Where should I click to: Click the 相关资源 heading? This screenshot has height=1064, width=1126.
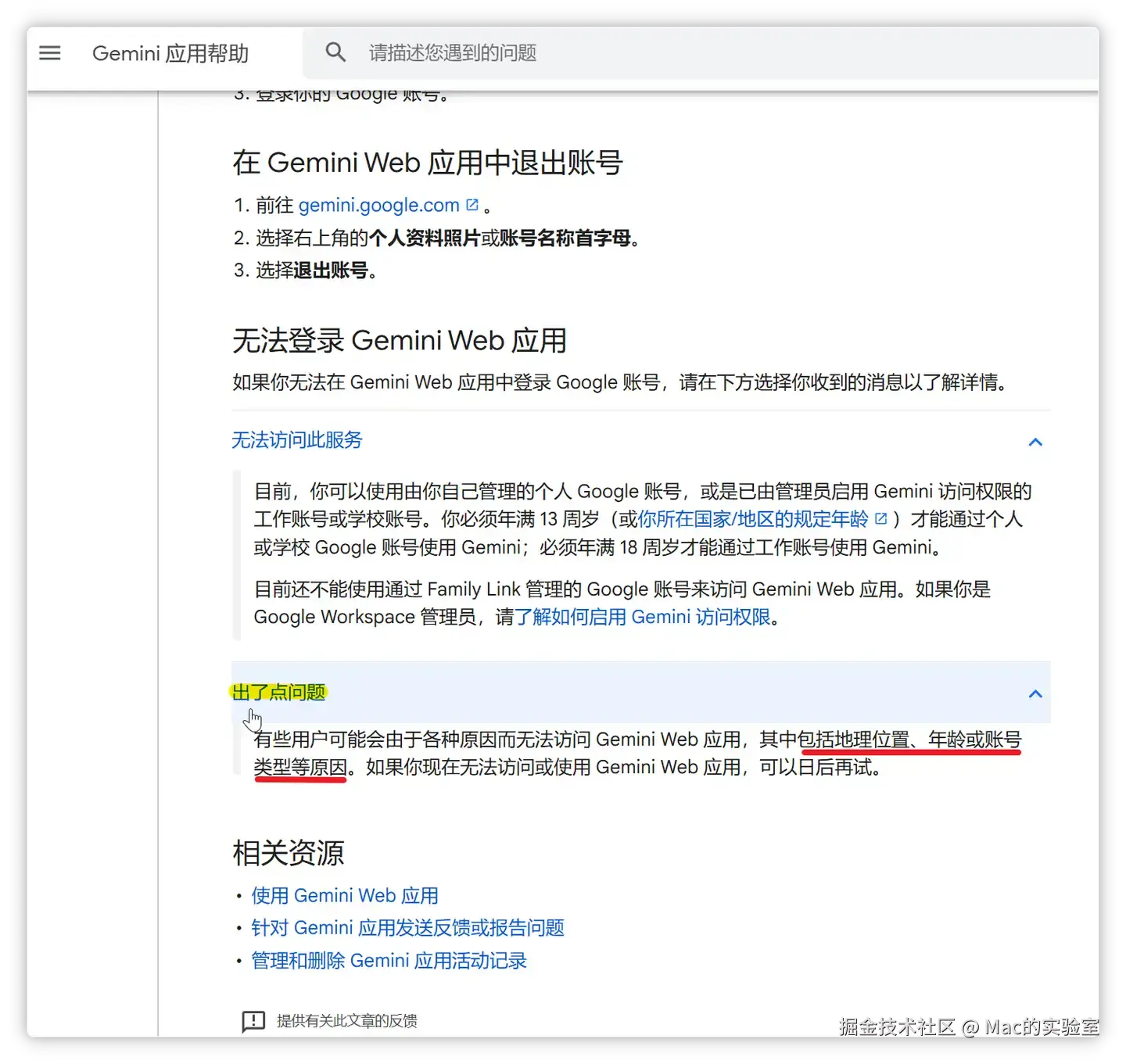[x=289, y=853]
